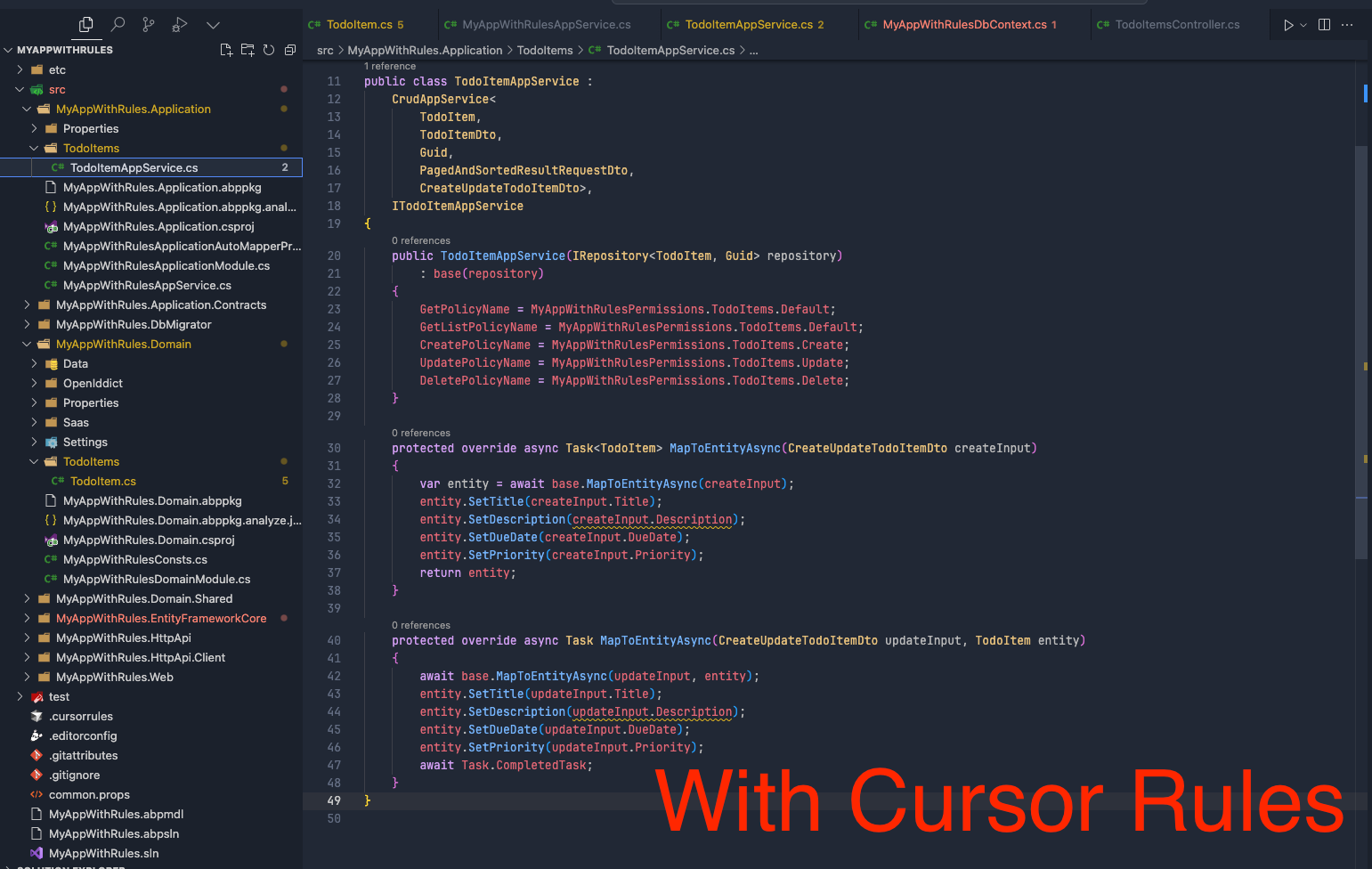Show additional views chevron in activity bar
This screenshot has width=1372, height=869.
213,25
